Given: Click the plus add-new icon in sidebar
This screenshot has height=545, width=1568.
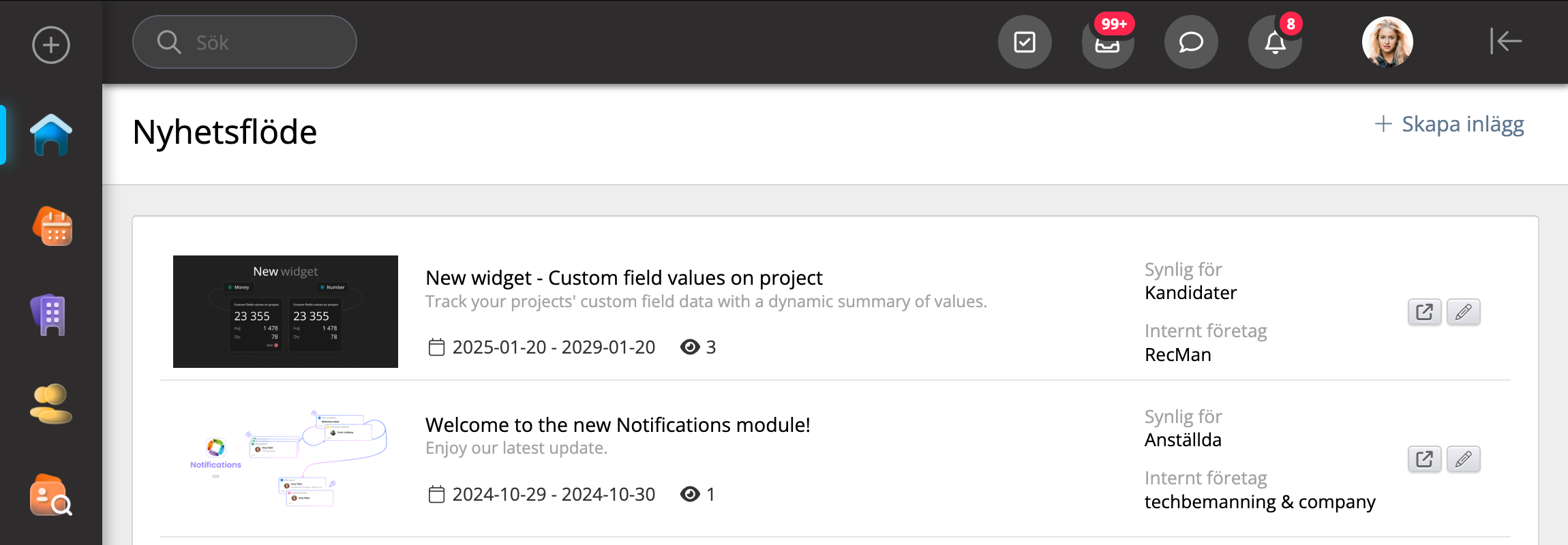Looking at the screenshot, I should click(x=51, y=45).
